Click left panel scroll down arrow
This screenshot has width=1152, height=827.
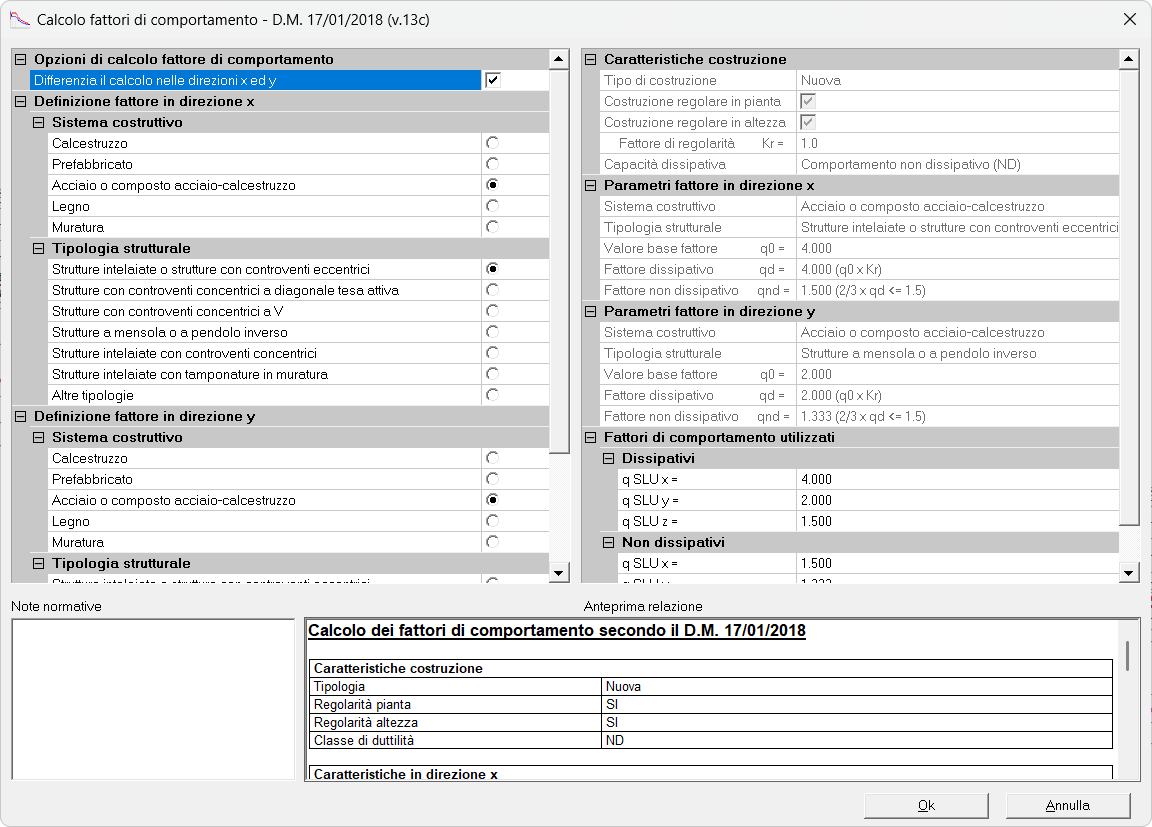tap(559, 573)
